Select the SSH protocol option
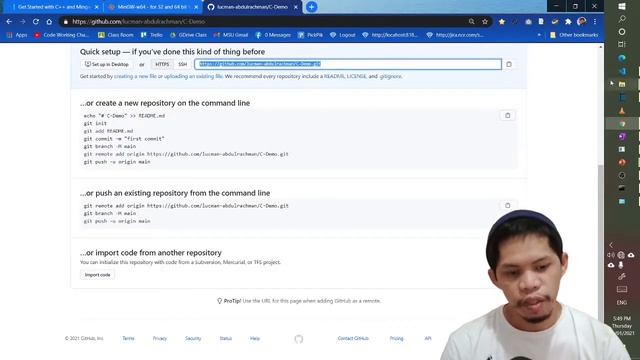The image size is (640, 360). 182,64
